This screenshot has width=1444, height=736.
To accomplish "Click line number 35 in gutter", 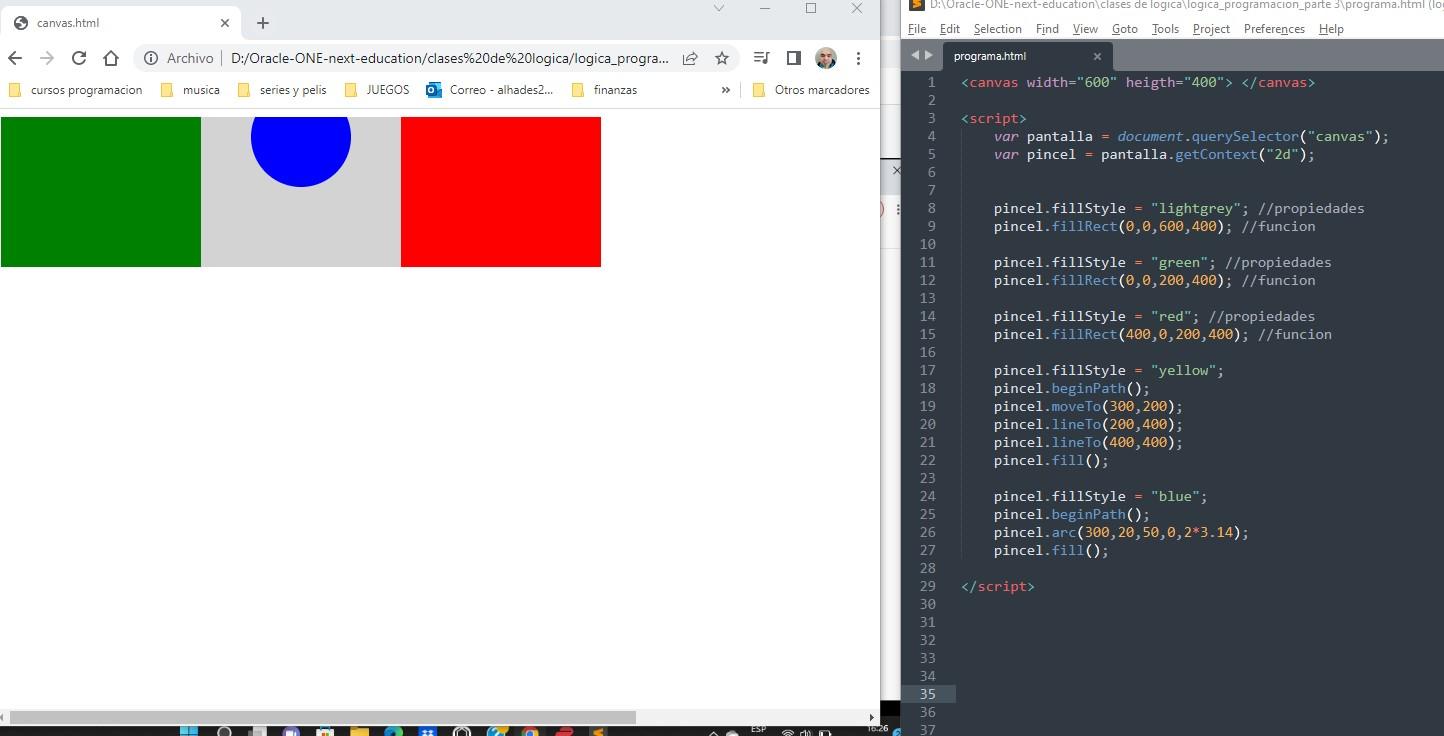I will (x=927, y=694).
